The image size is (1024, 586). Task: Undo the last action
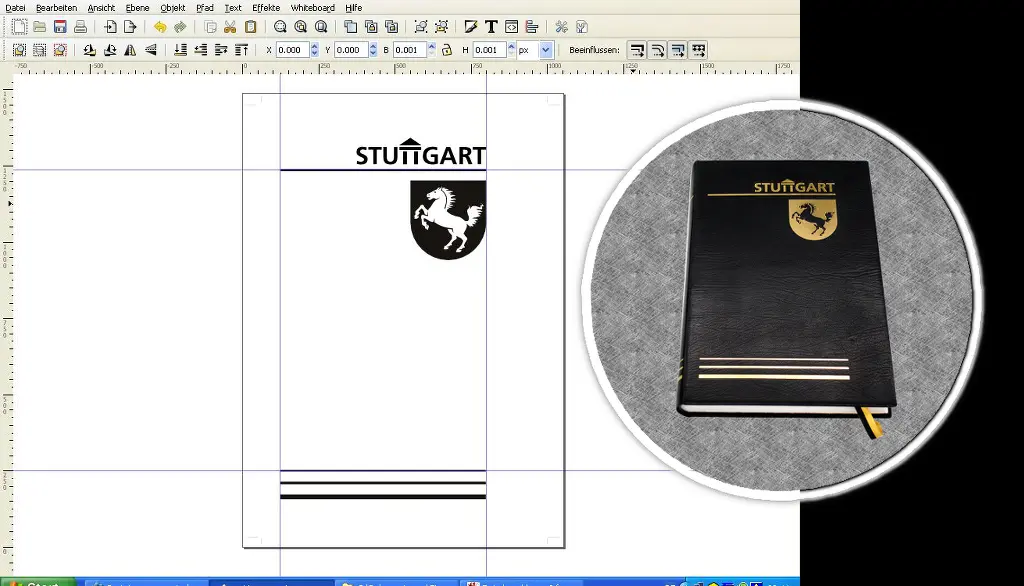(x=160, y=27)
